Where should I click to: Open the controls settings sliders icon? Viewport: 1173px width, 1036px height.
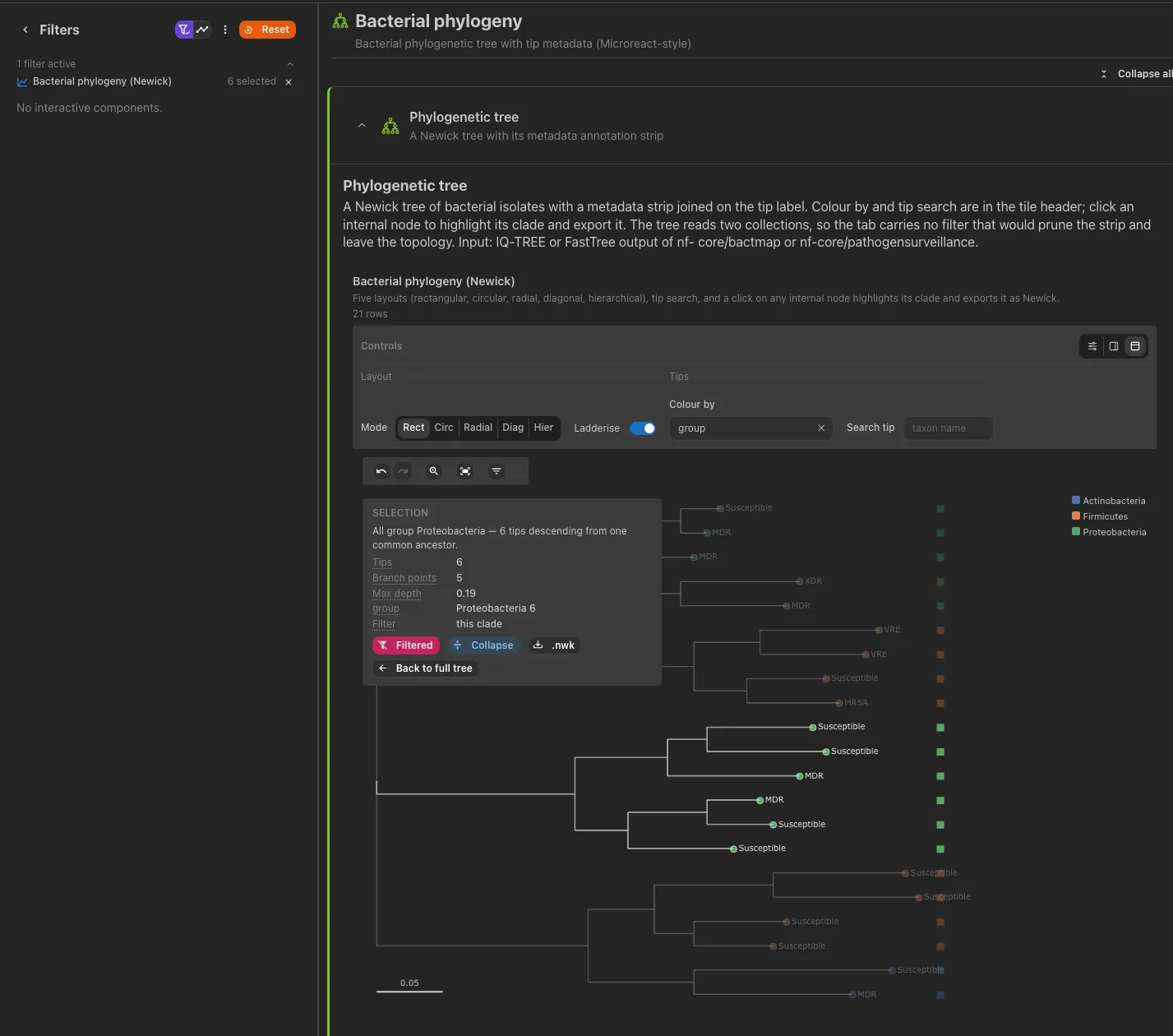click(x=1092, y=346)
